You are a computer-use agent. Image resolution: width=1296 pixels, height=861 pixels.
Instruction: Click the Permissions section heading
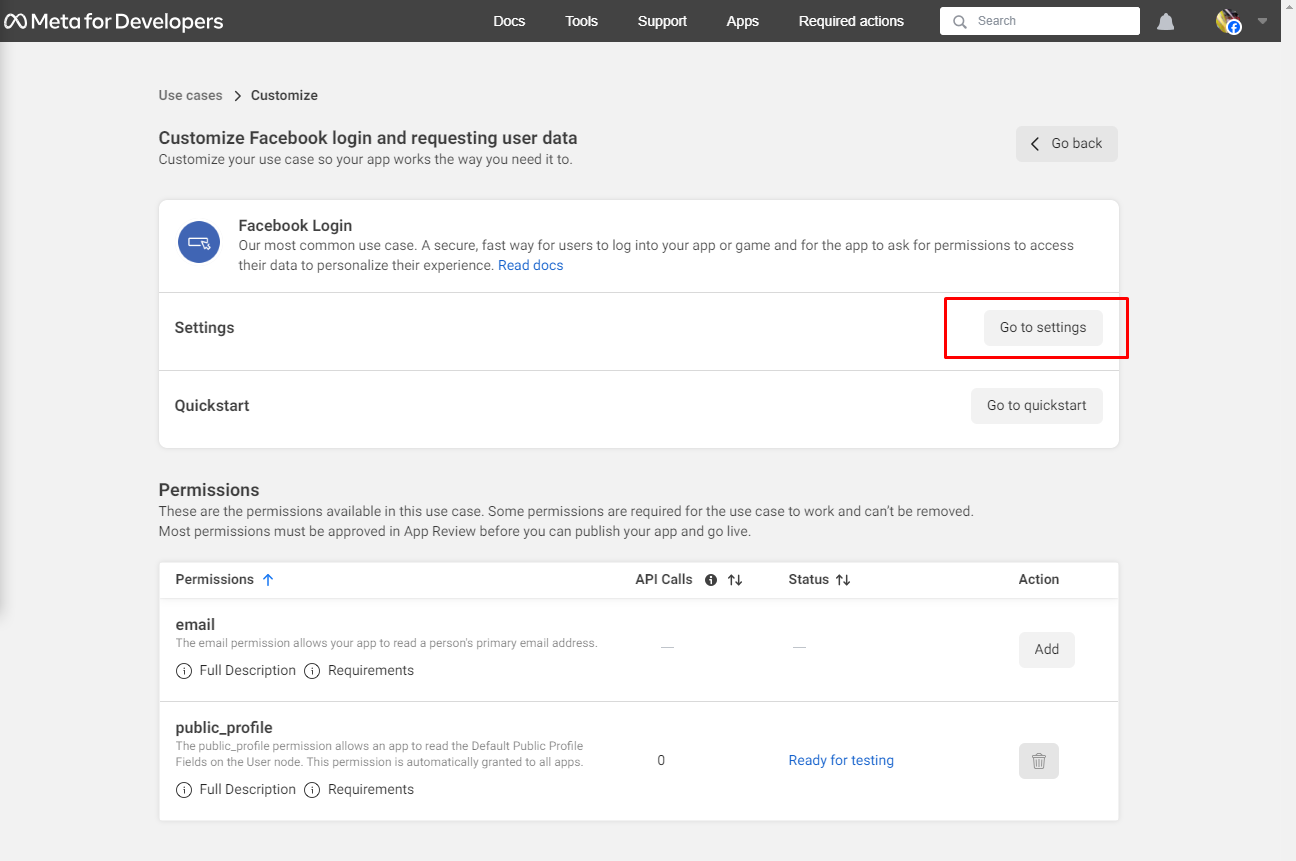pyautogui.click(x=209, y=490)
